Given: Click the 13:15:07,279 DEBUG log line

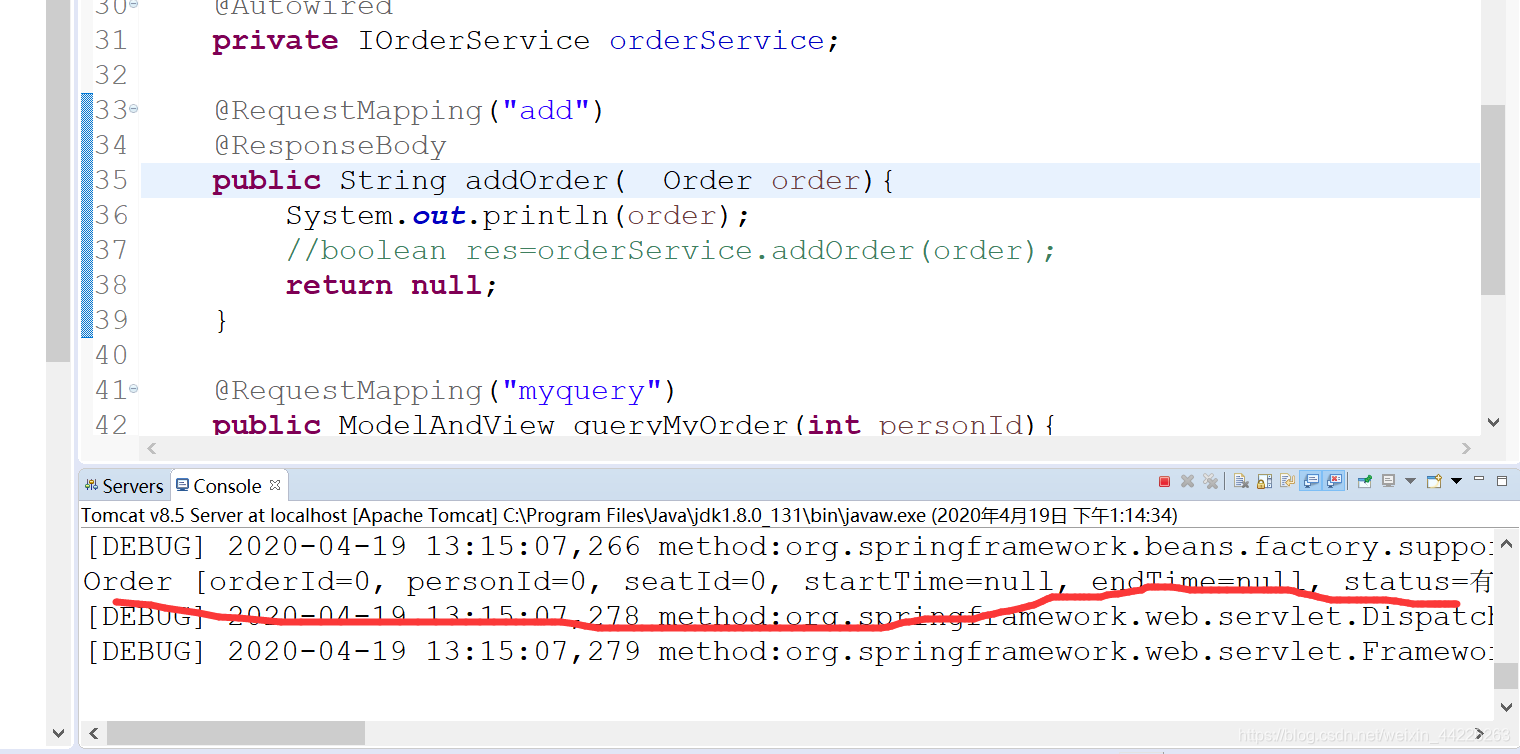Looking at the screenshot, I should pyautogui.click(x=790, y=652).
